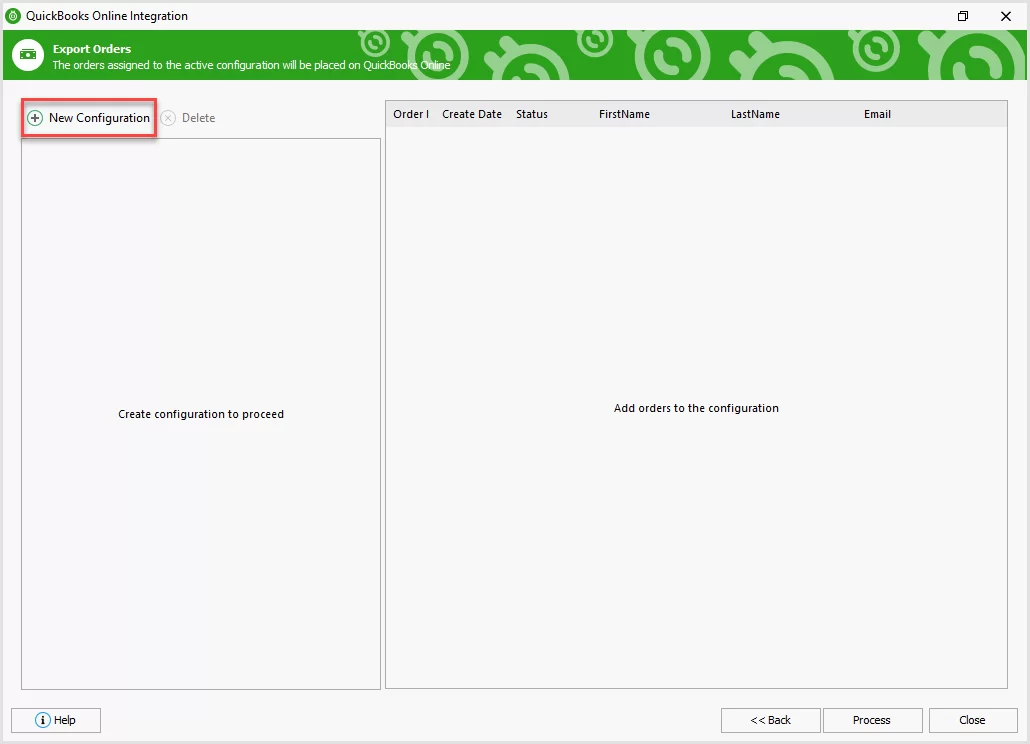Sort orders by the Order I column
The image size is (1030, 744).
click(410, 114)
